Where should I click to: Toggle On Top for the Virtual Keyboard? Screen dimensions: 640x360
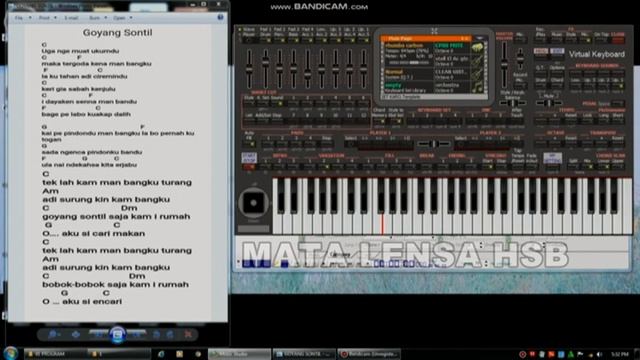(x=601, y=40)
